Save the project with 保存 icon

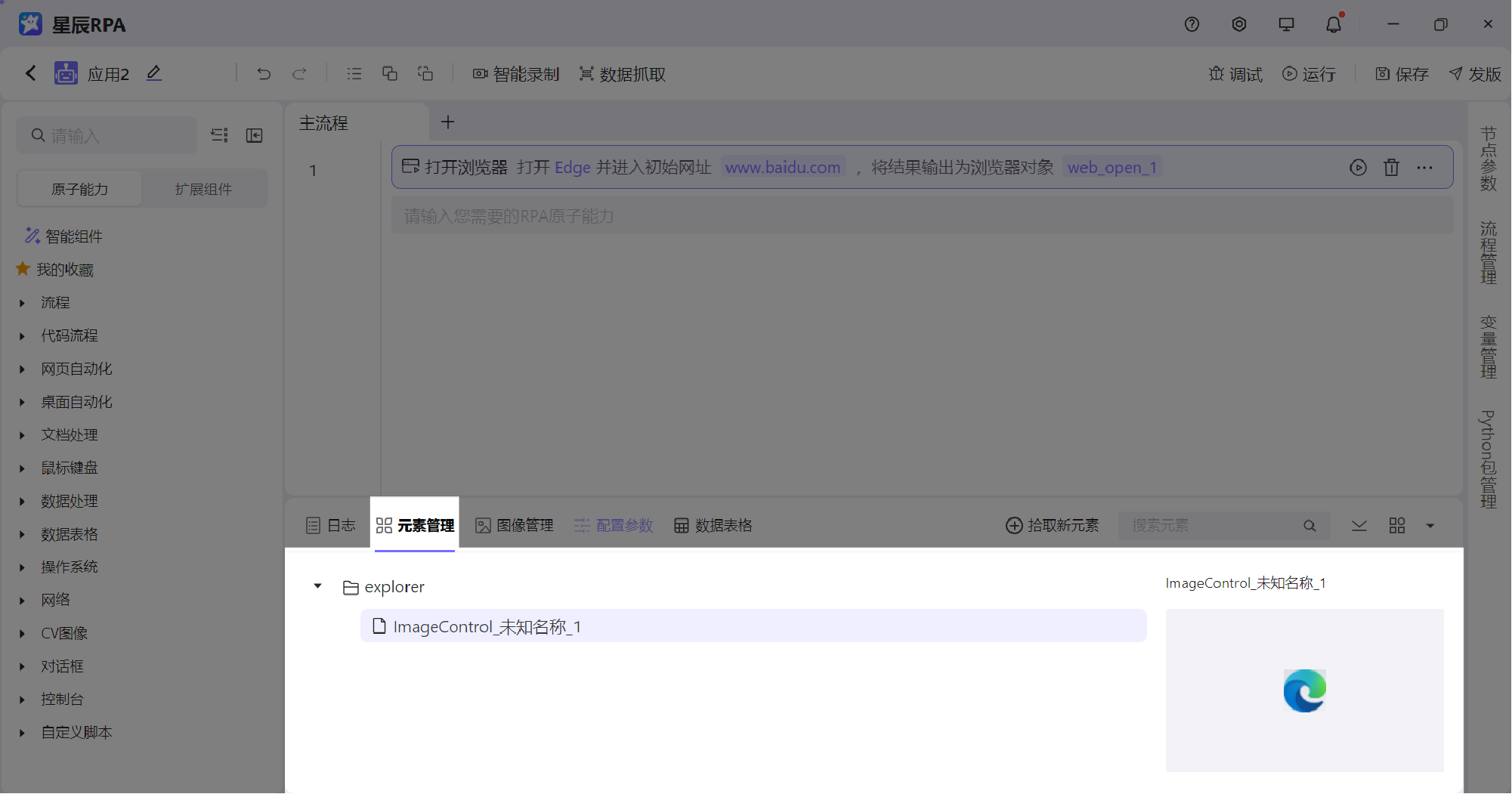point(1401,73)
